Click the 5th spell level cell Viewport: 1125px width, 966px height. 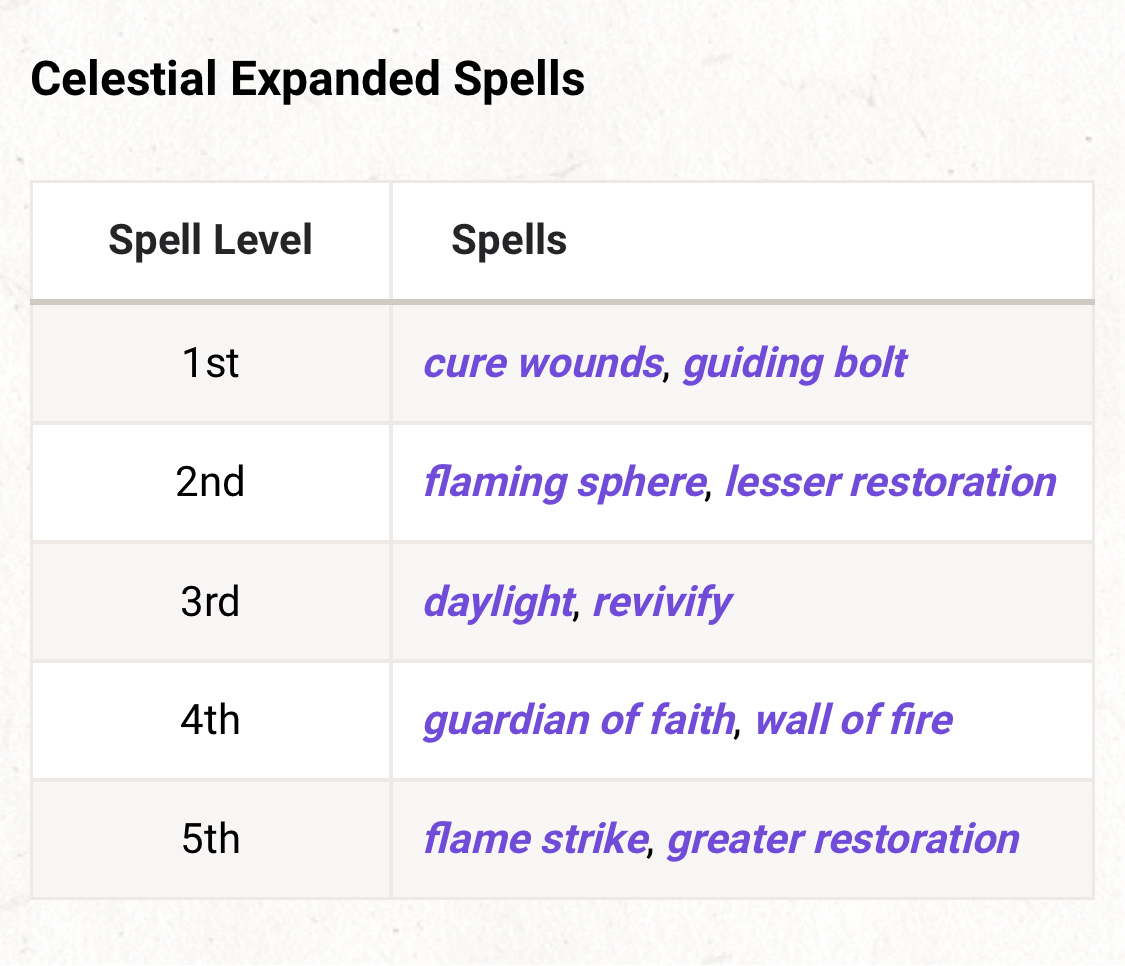point(210,839)
